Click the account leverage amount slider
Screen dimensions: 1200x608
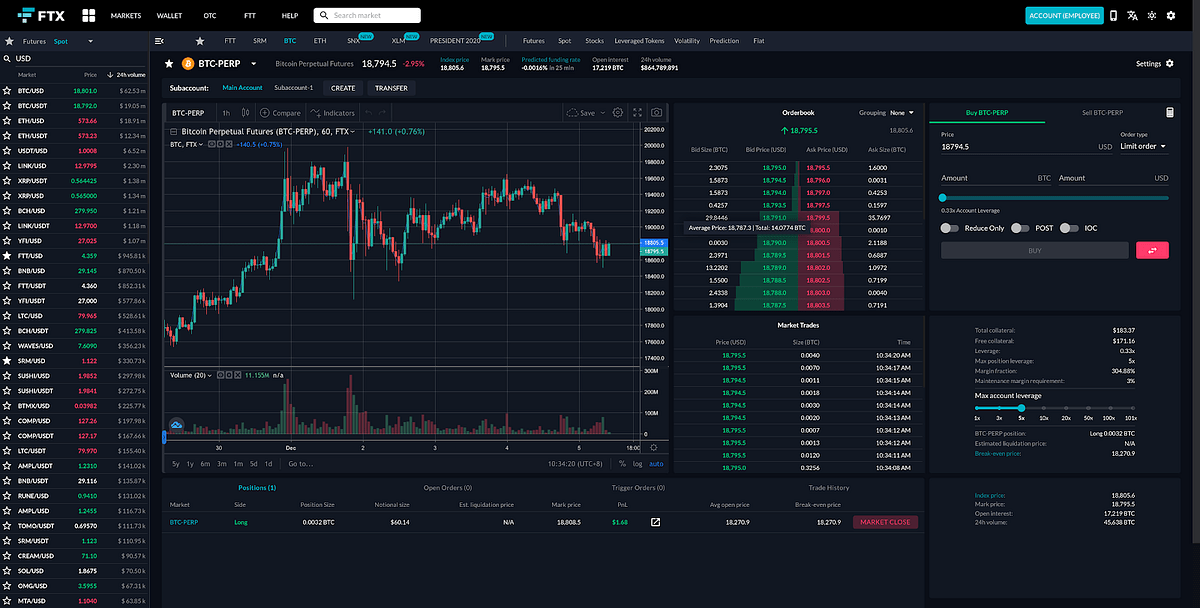click(x=1054, y=198)
